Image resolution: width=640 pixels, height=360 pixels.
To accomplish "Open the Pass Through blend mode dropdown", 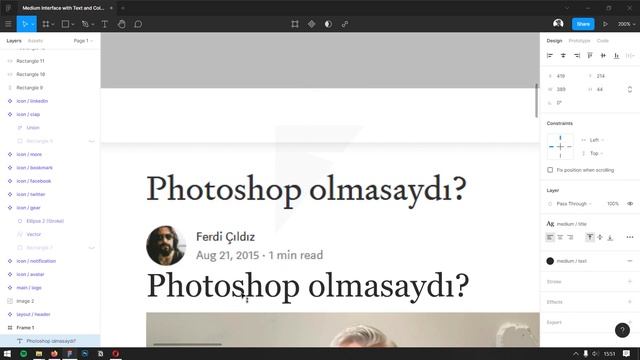I will click(x=573, y=203).
